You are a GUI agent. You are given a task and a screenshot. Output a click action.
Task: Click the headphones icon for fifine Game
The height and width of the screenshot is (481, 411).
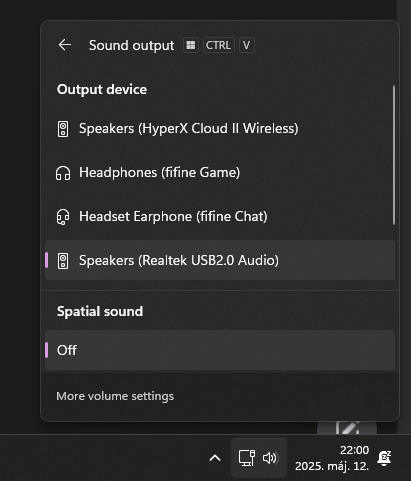tap(63, 173)
